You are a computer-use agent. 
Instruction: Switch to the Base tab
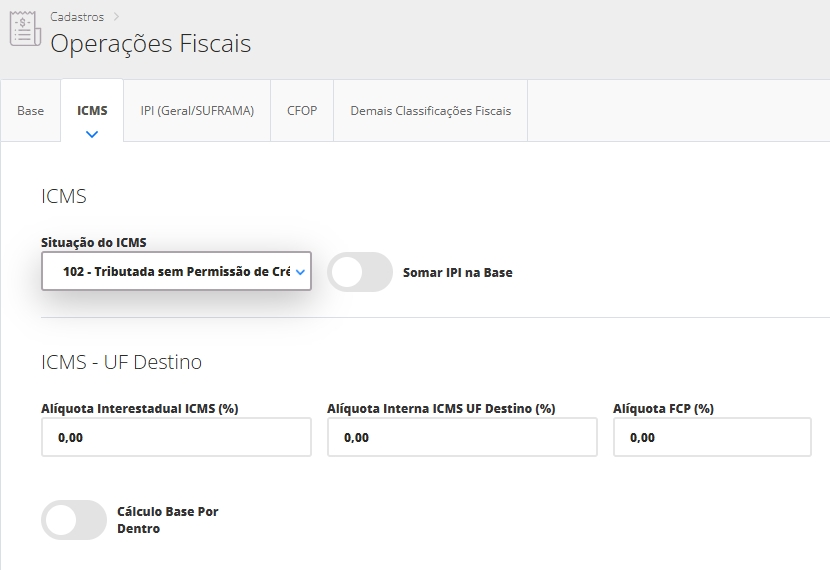point(31,111)
